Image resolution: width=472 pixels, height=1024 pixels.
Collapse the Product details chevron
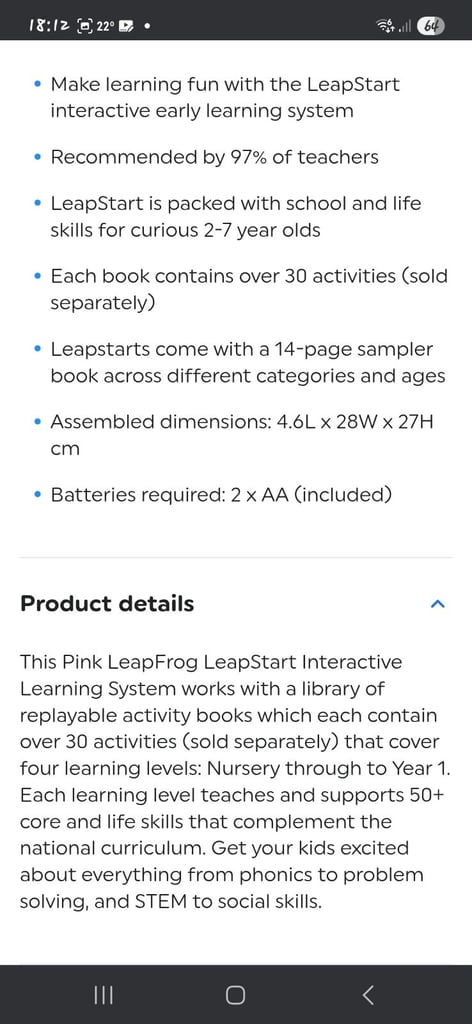[437, 604]
